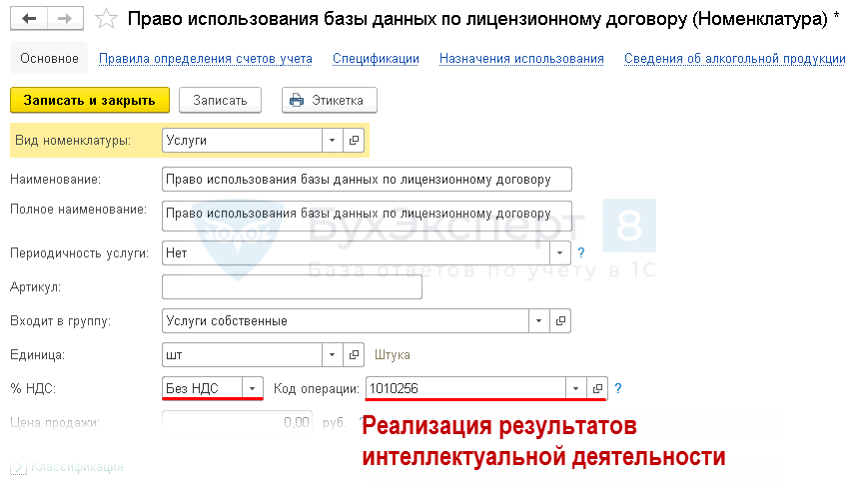Open Правила определения счетов учета tab

205,59
